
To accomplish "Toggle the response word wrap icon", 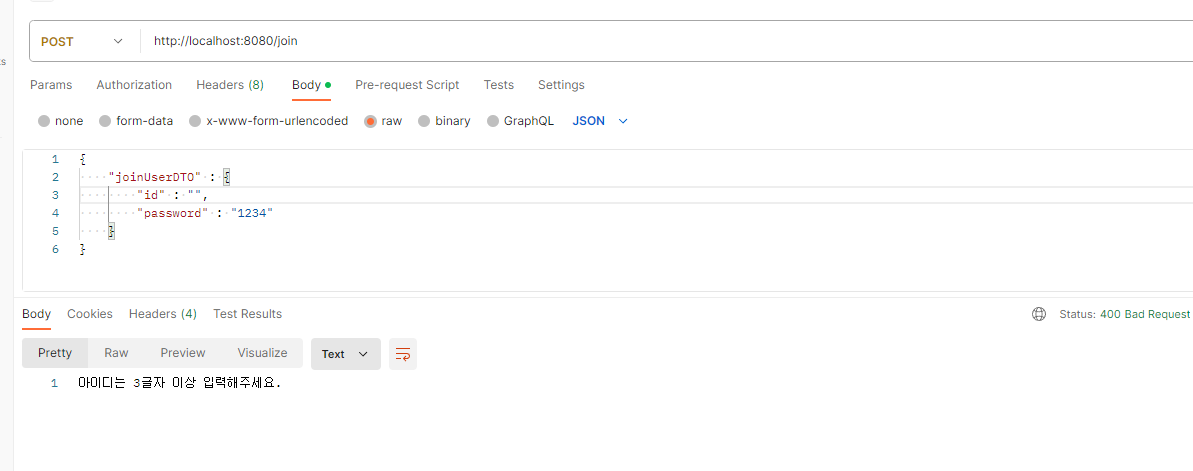I will (402, 354).
